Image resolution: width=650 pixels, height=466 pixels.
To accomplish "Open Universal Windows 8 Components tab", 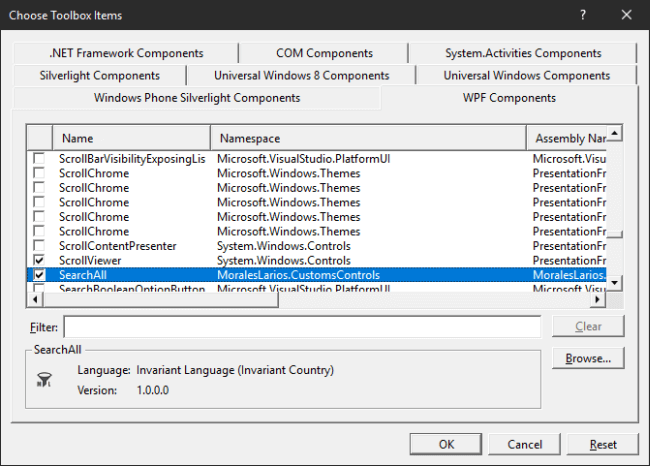I will 301,75.
